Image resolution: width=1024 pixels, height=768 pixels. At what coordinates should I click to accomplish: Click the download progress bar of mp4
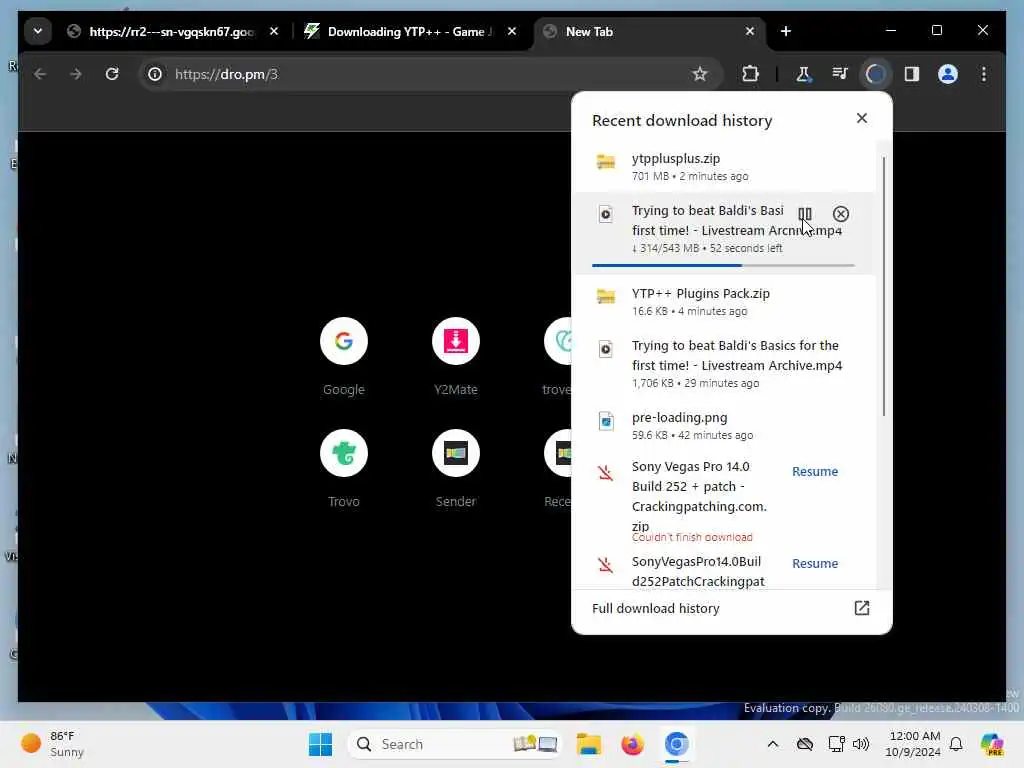point(723,265)
